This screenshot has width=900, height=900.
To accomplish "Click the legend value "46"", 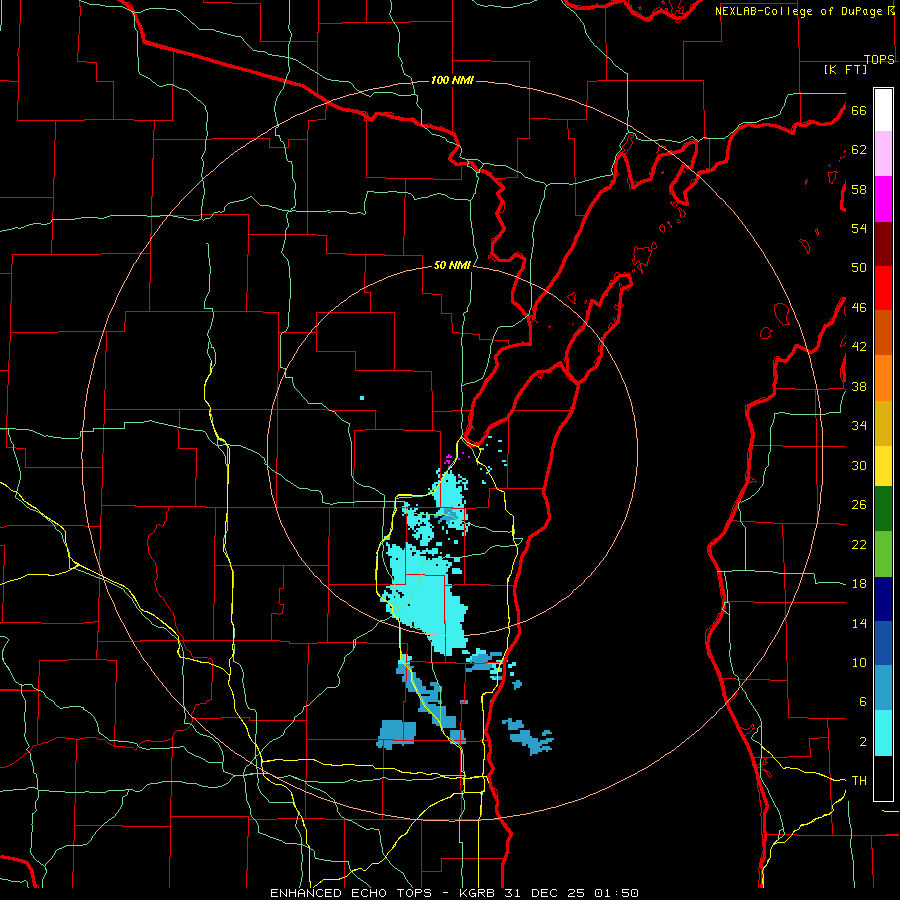I will coord(859,308).
